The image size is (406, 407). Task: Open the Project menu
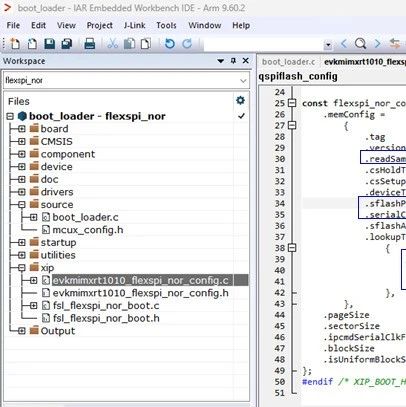click(99, 25)
